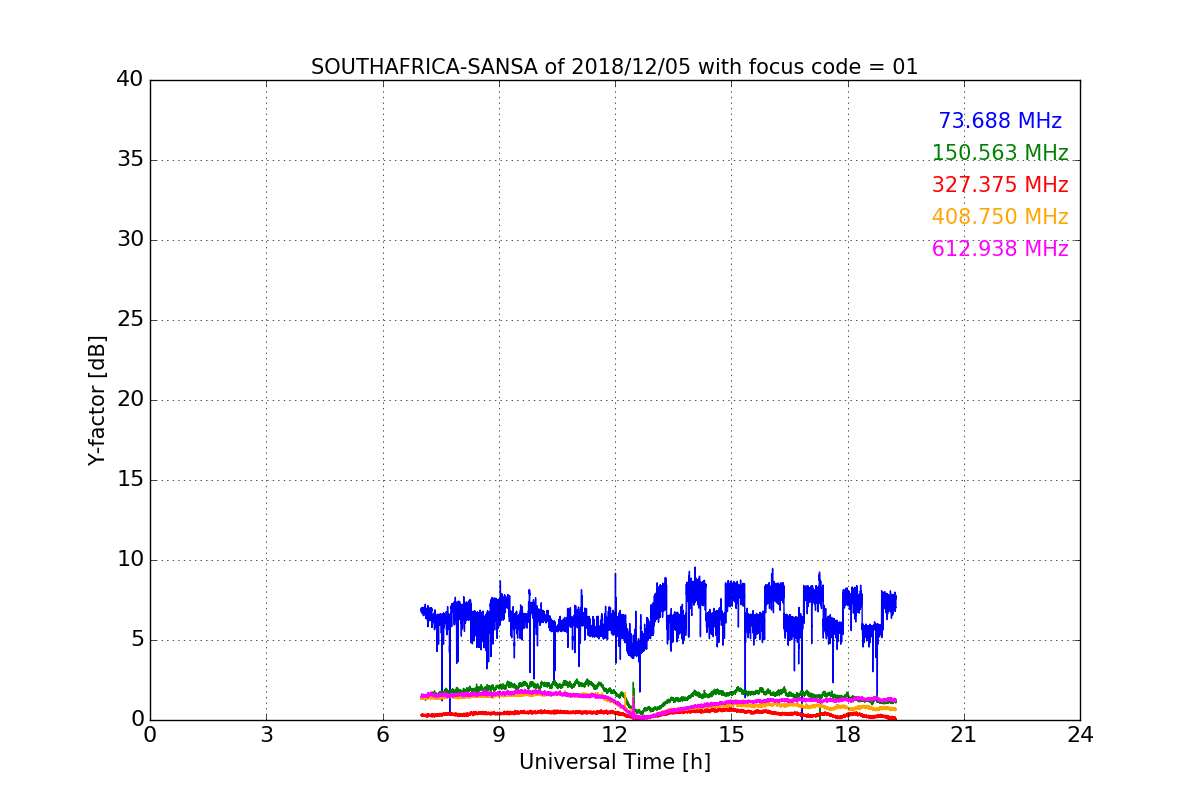Select the 150.563 MHz legend label
The height and width of the screenshot is (800, 1200).
click(x=1000, y=153)
